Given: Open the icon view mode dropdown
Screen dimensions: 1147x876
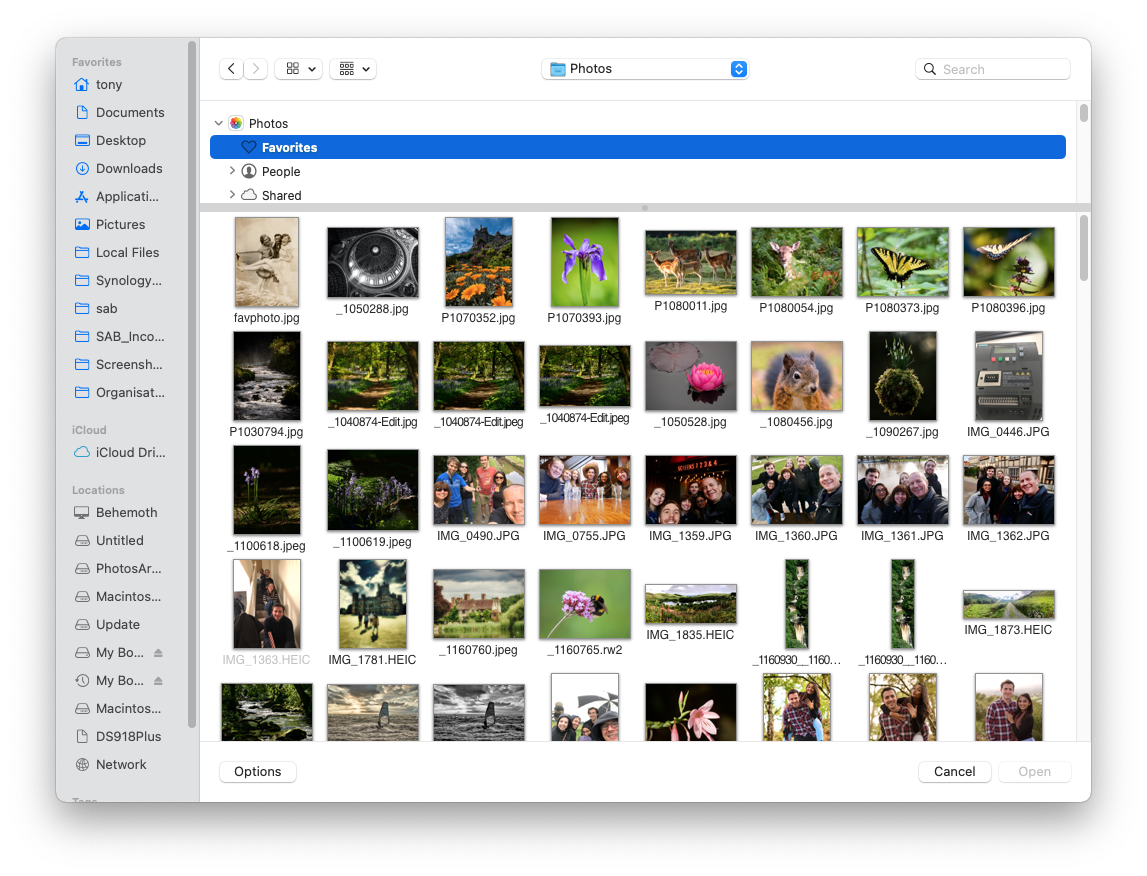Looking at the screenshot, I should coord(298,69).
